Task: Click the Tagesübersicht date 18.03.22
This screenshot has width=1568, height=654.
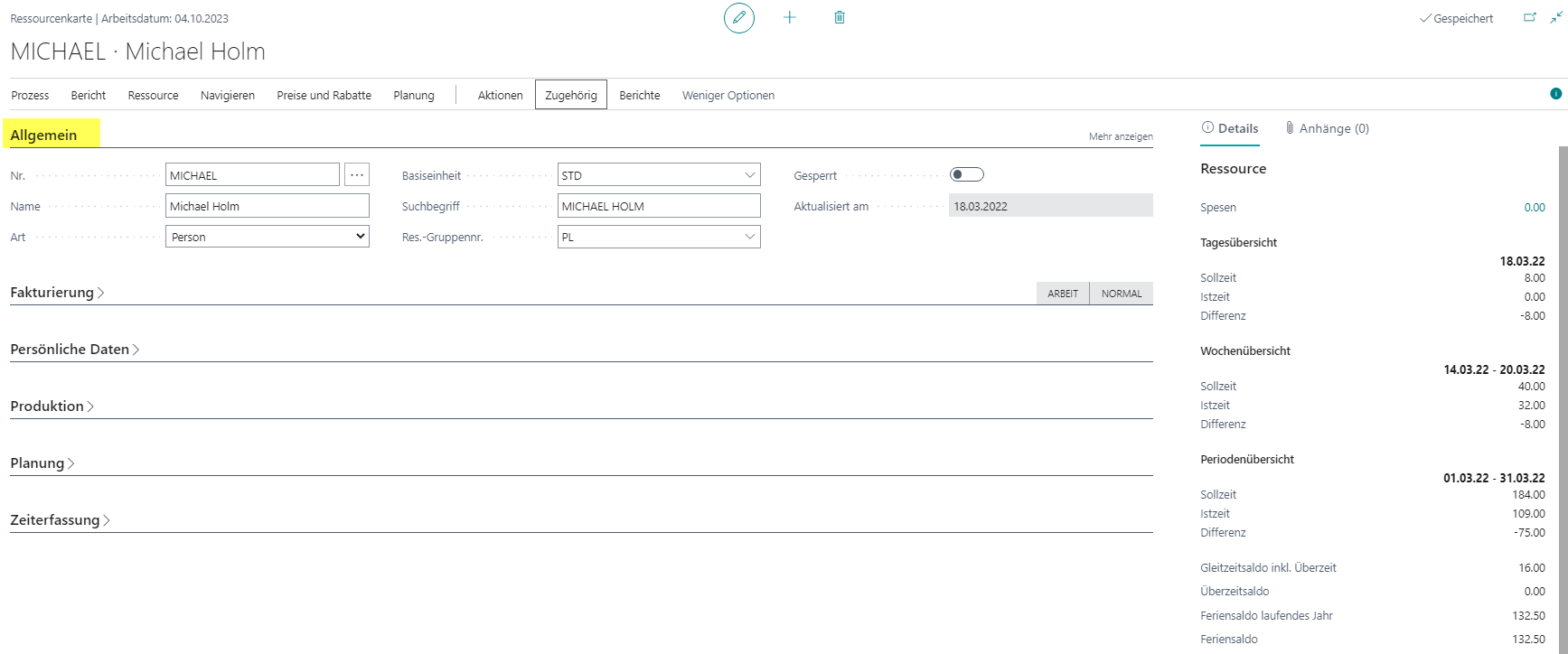Action: click(x=1523, y=261)
